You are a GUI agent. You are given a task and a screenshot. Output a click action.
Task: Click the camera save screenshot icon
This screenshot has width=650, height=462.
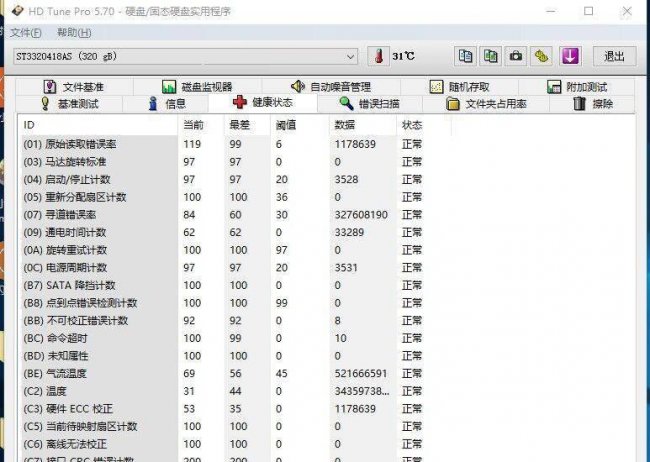[516, 56]
